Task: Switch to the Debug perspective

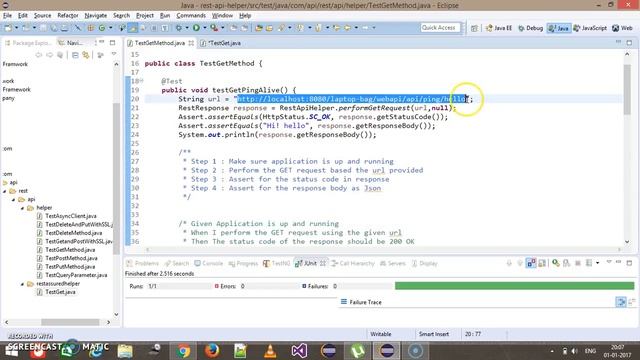Action: tap(531, 28)
